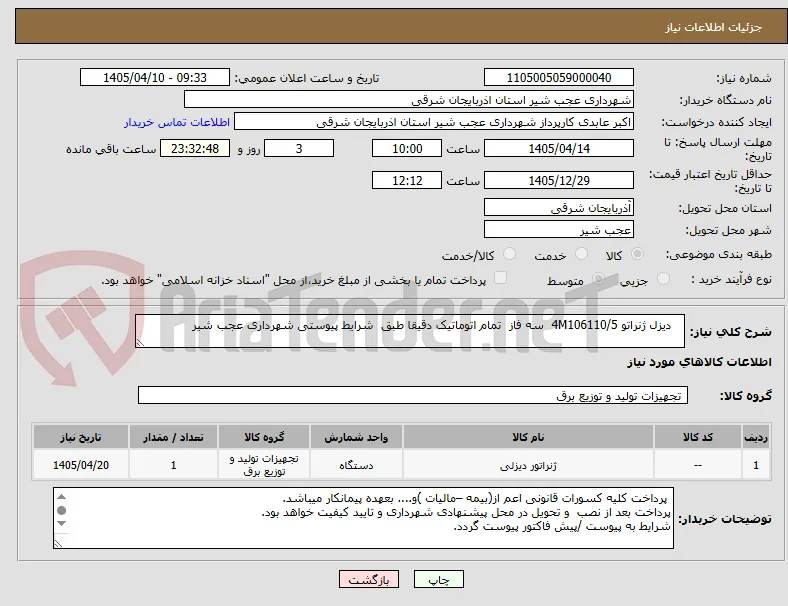Click the announcement date field 1405/04/10 - 09:33

(x=155, y=78)
